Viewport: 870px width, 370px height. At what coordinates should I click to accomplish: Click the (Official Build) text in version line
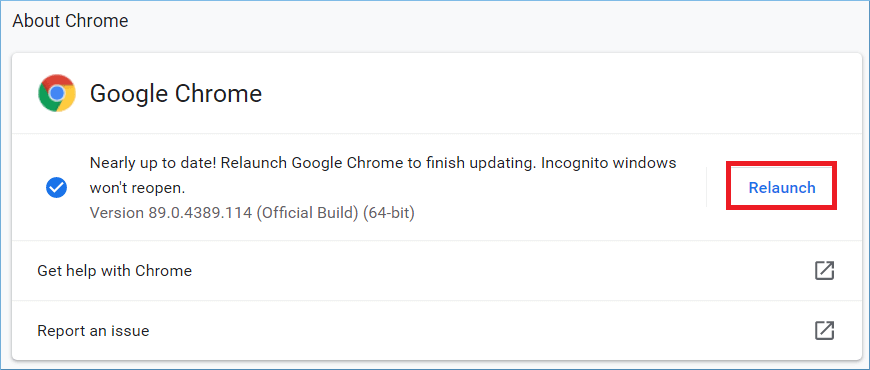307,213
